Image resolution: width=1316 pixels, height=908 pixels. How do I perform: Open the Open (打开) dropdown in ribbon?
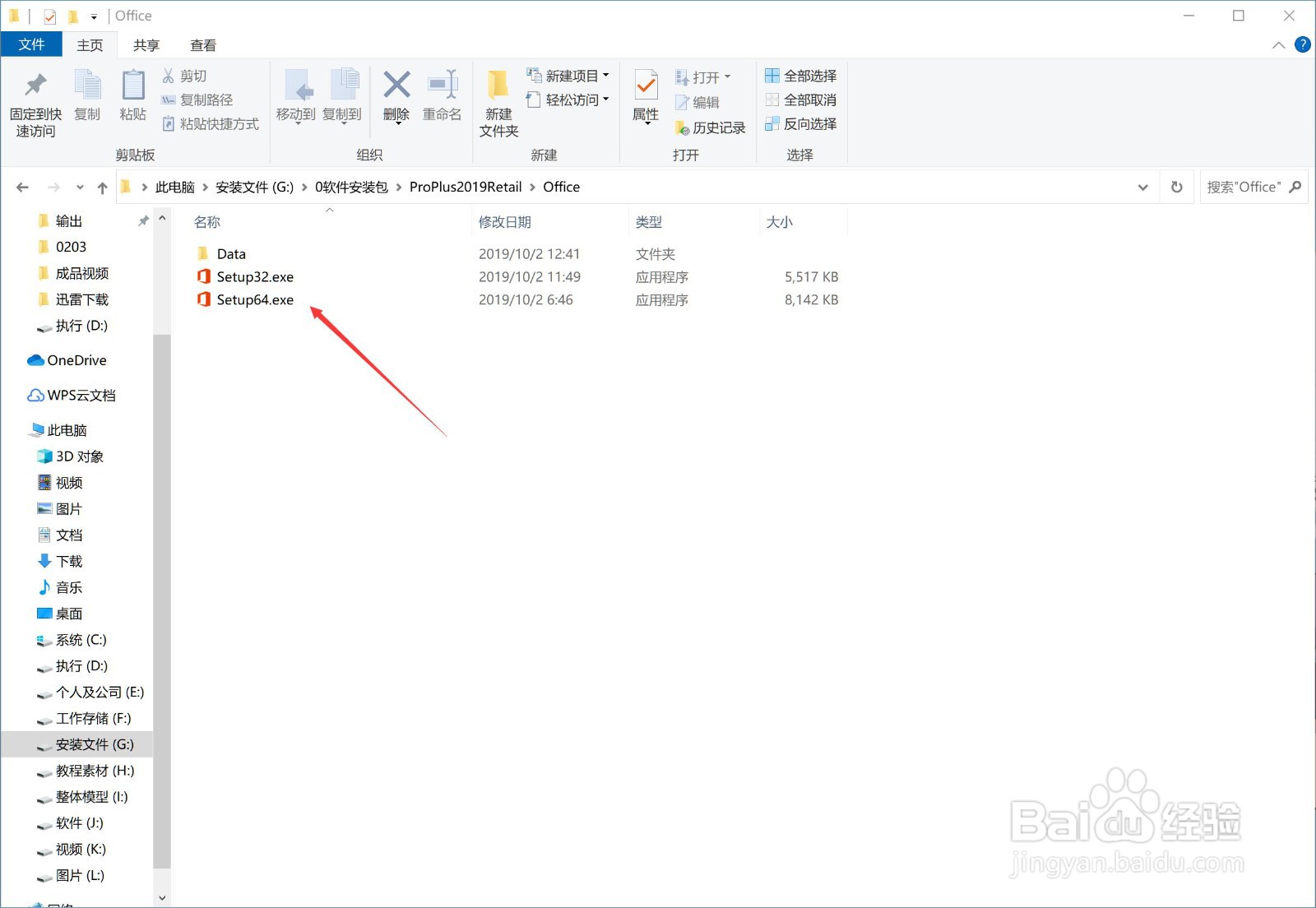[x=703, y=77]
